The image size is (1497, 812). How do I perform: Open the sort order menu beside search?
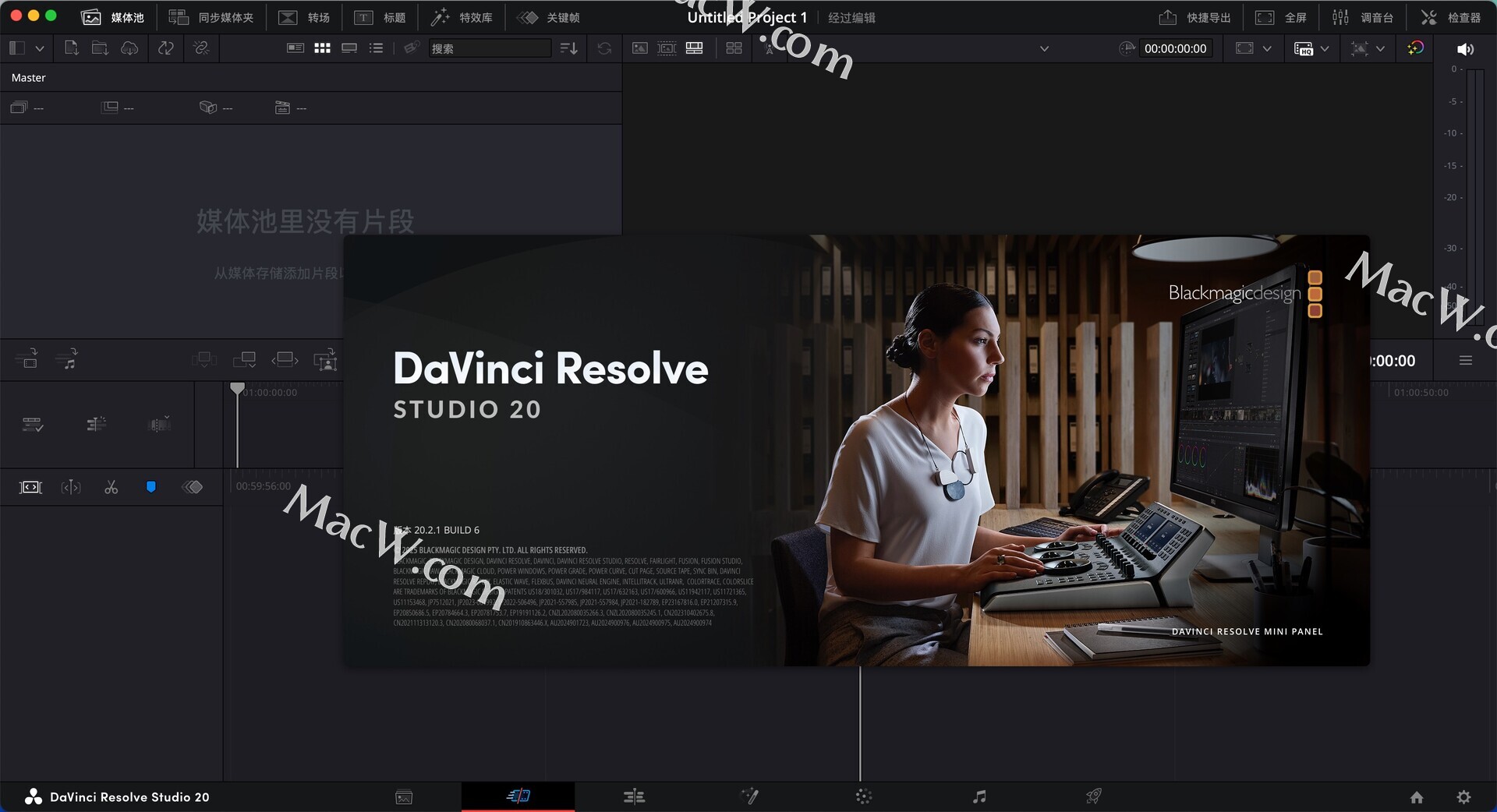coord(569,48)
